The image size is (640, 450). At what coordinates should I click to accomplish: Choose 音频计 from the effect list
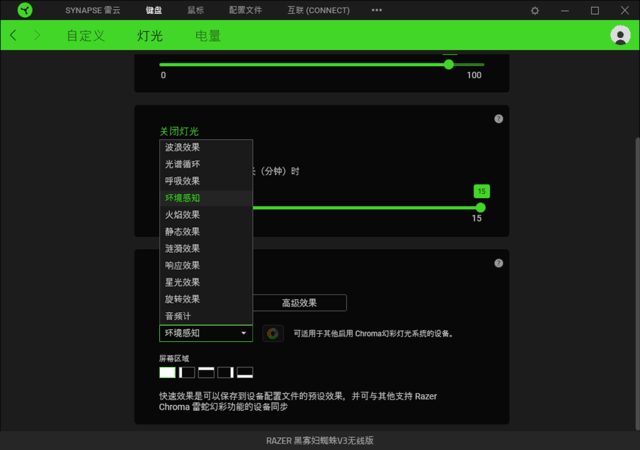coord(206,316)
